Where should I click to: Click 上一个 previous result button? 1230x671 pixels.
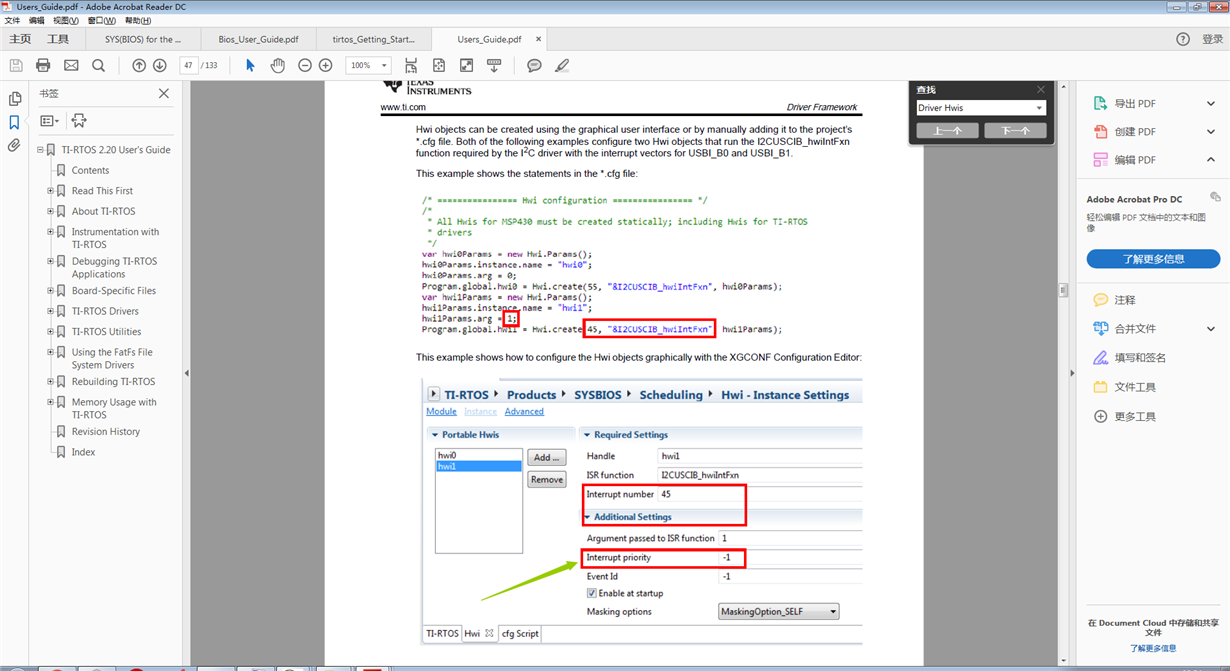(x=947, y=130)
